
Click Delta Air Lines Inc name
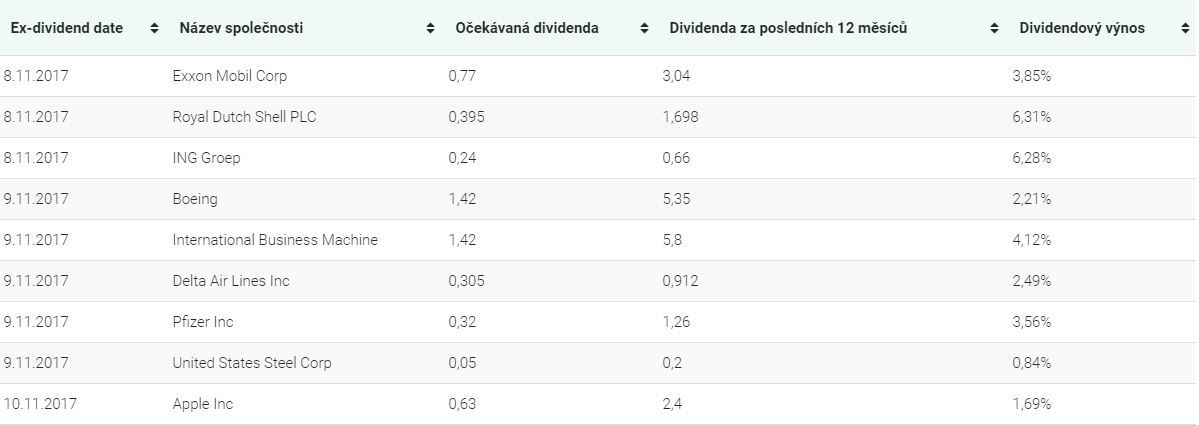(231, 281)
